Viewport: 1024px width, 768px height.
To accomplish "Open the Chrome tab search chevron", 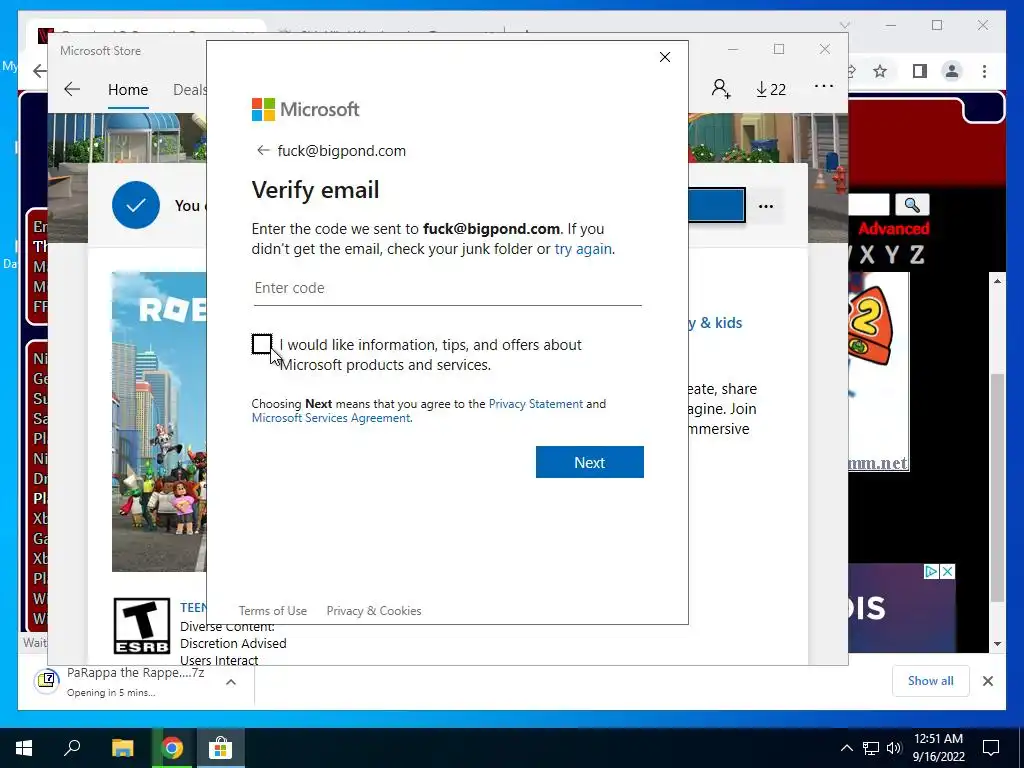I will tap(844, 25).
